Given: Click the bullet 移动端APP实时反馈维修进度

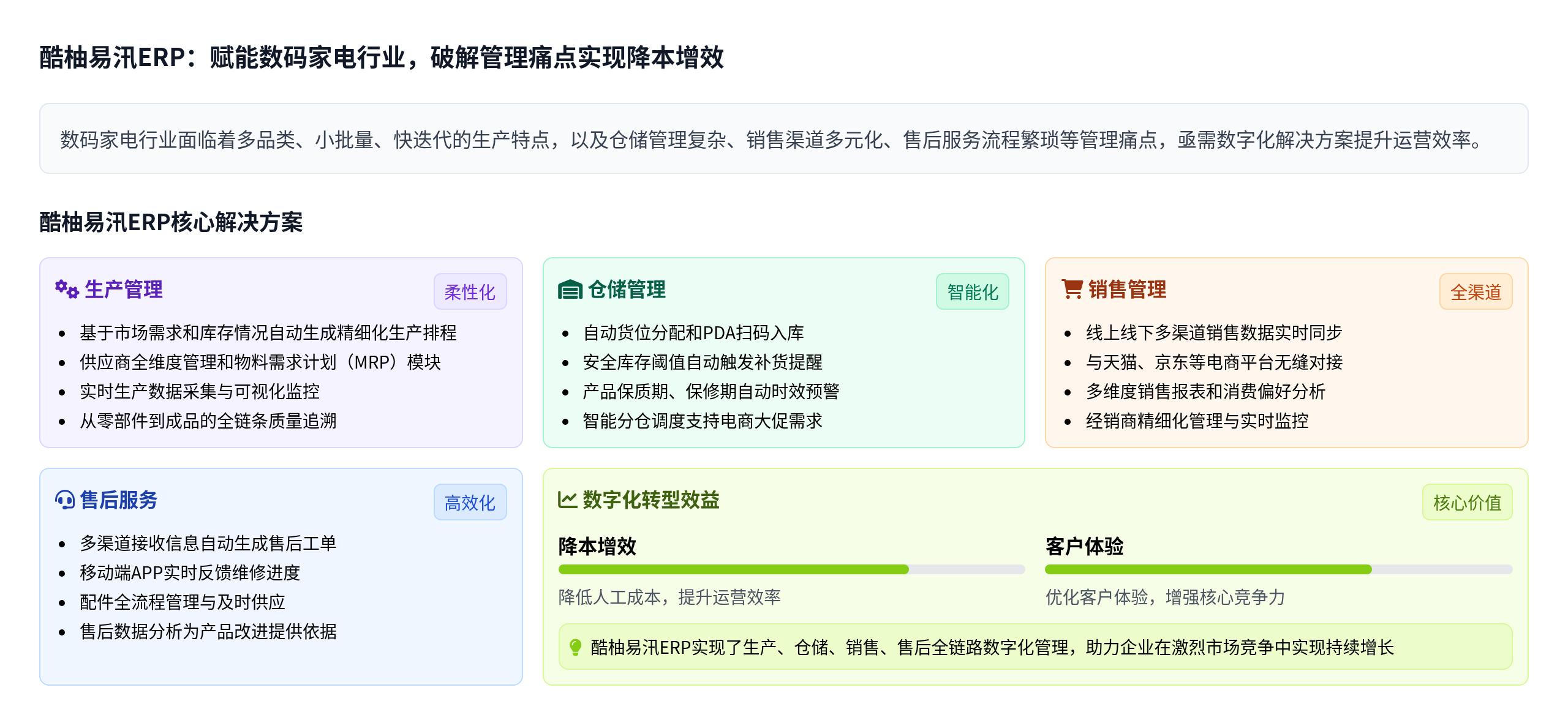Looking at the screenshot, I should click(x=190, y=573).
